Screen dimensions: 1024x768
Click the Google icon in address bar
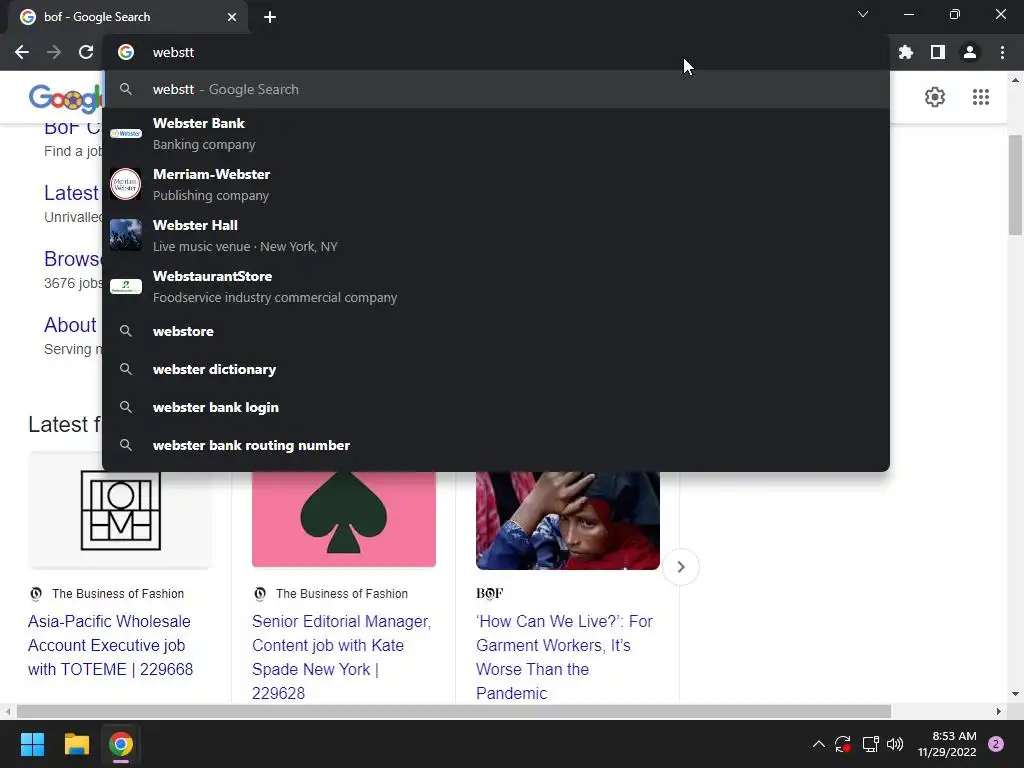tap(125, 52)
